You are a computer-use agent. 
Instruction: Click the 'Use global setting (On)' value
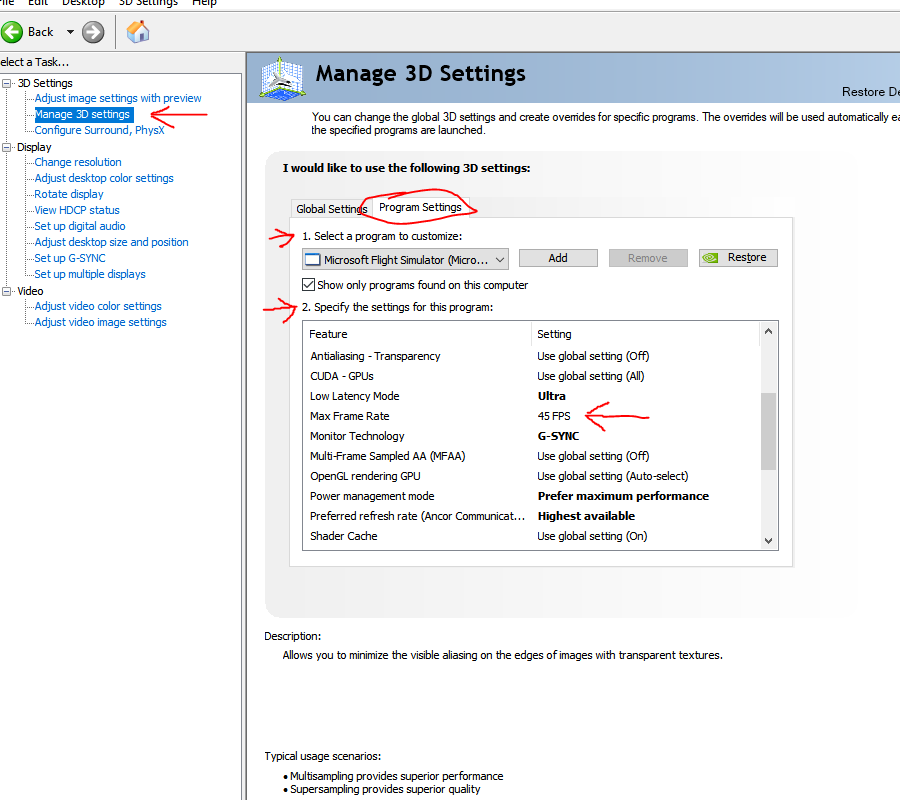click(x=592, y=537)
